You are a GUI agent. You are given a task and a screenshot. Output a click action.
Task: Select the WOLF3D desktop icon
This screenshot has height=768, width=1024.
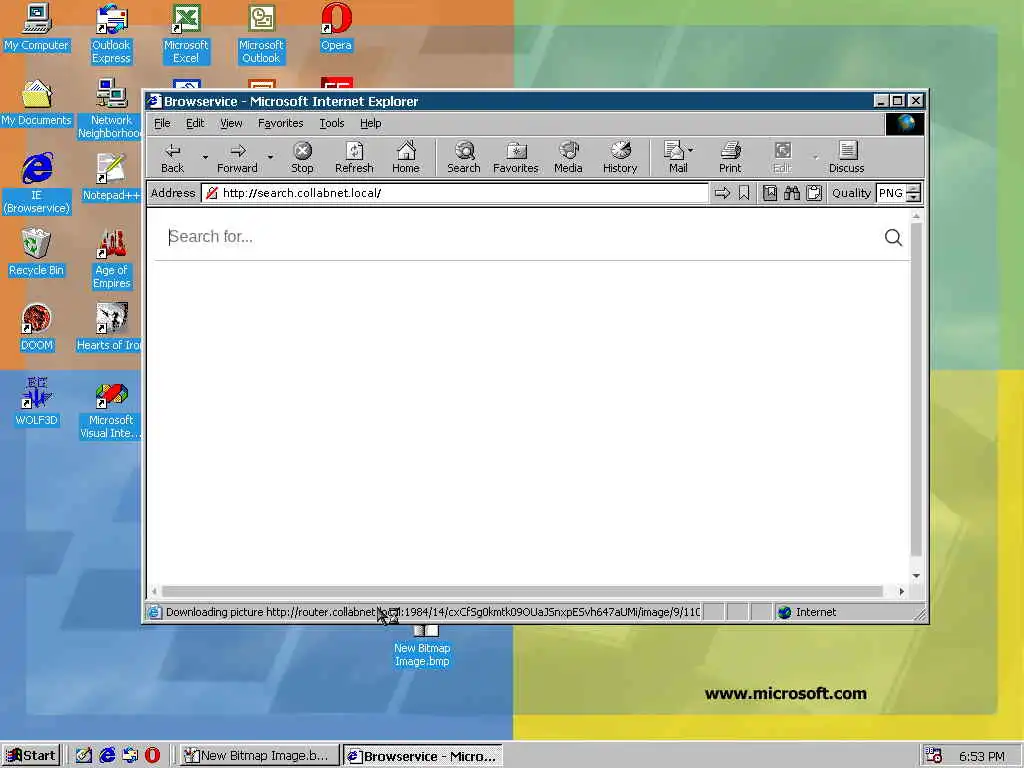(37, 402)
